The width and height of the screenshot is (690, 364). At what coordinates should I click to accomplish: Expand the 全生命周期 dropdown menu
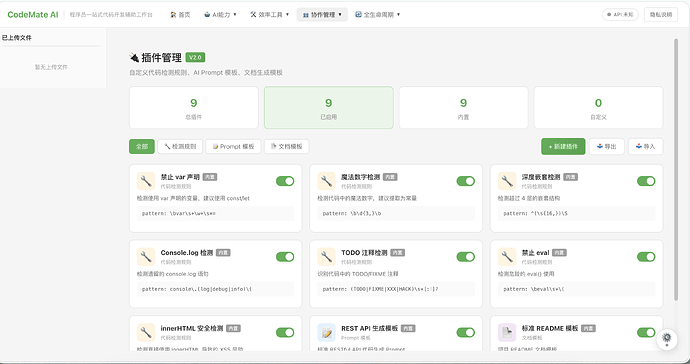pos(378,15)
